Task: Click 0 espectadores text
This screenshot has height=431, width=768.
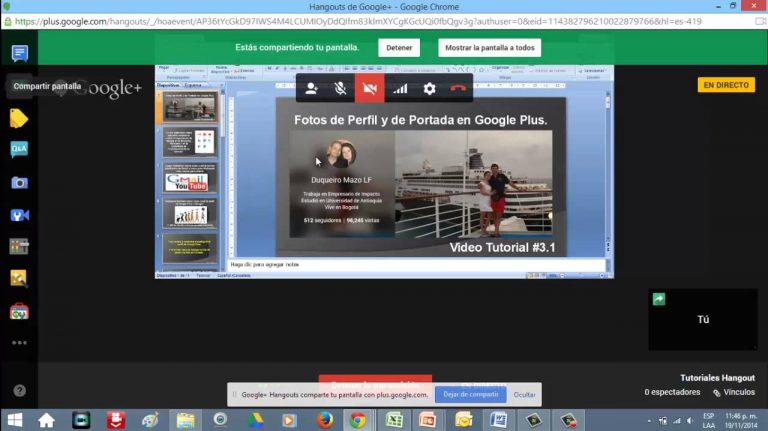Action: [x=672, y=392]
